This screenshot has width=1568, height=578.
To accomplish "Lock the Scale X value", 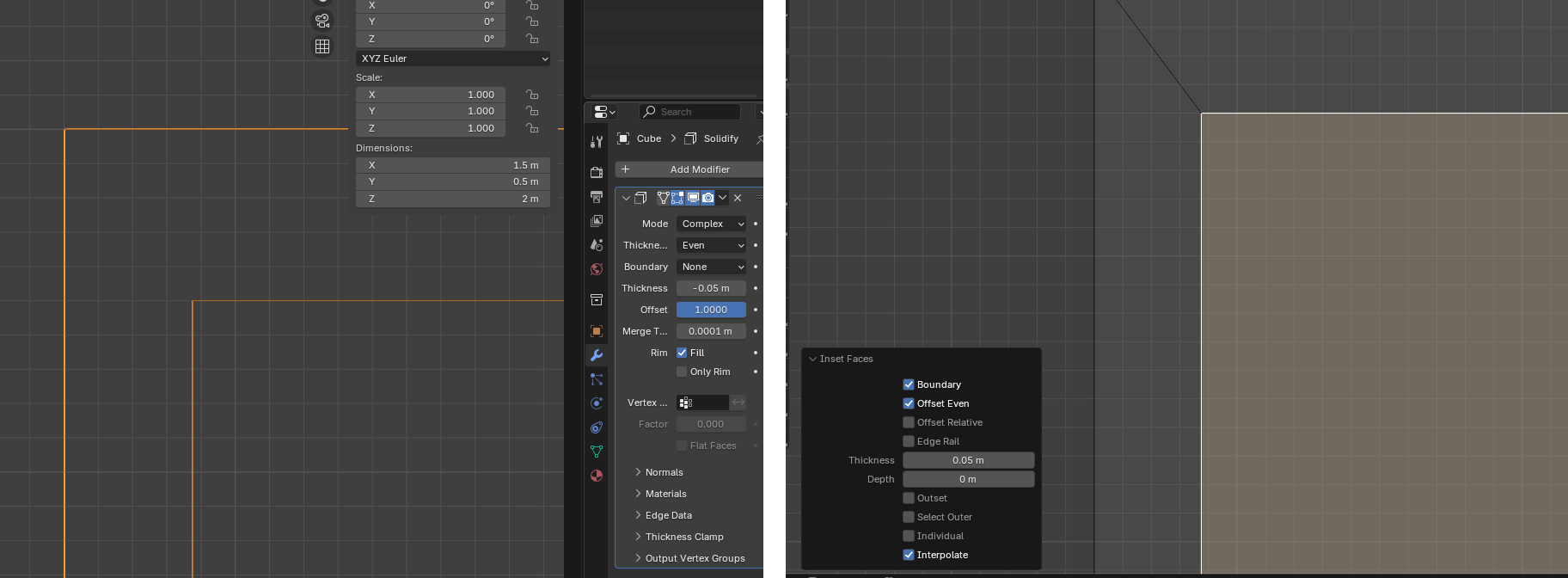I will click(532, 95).
